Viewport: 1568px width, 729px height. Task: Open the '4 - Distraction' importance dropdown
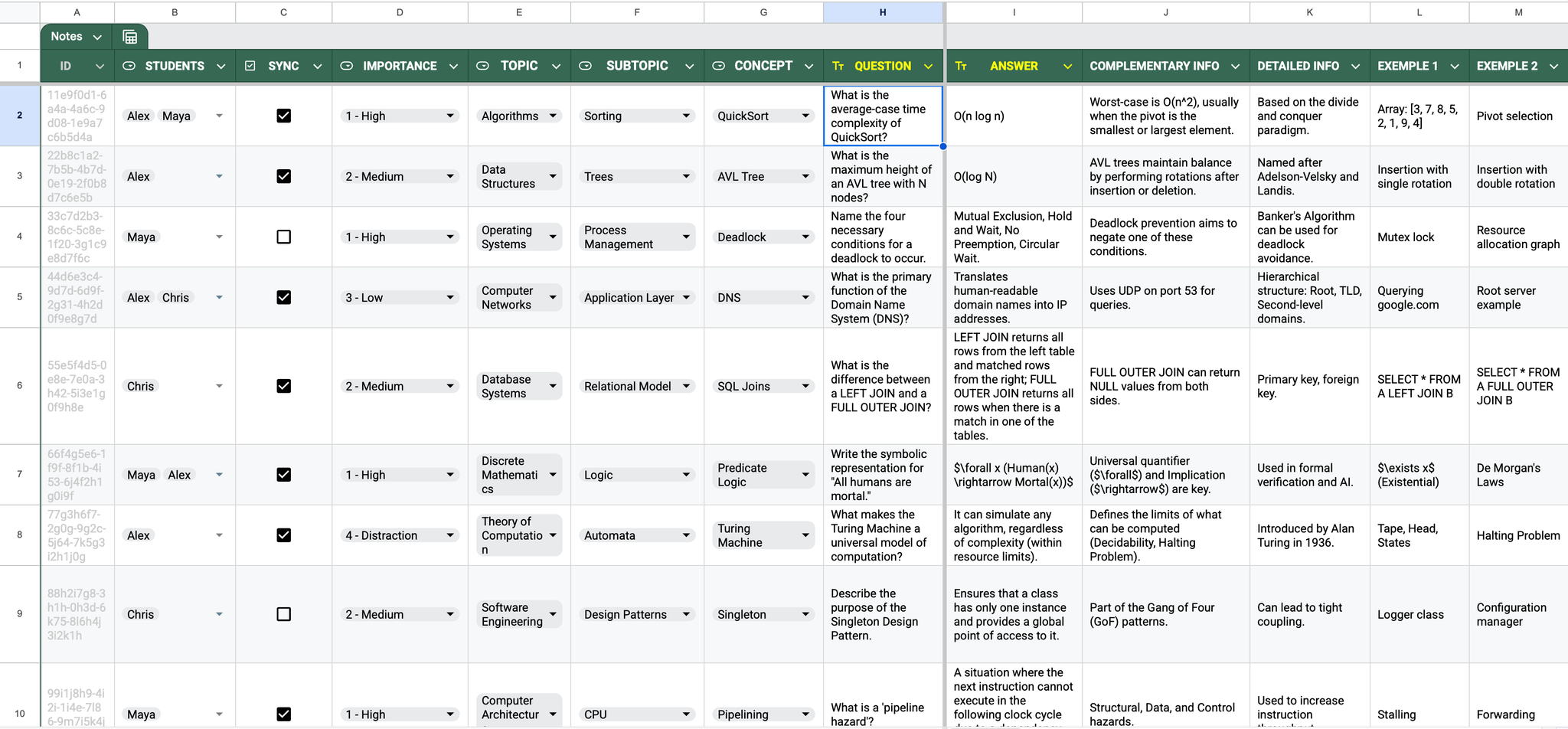coord(450,535)
